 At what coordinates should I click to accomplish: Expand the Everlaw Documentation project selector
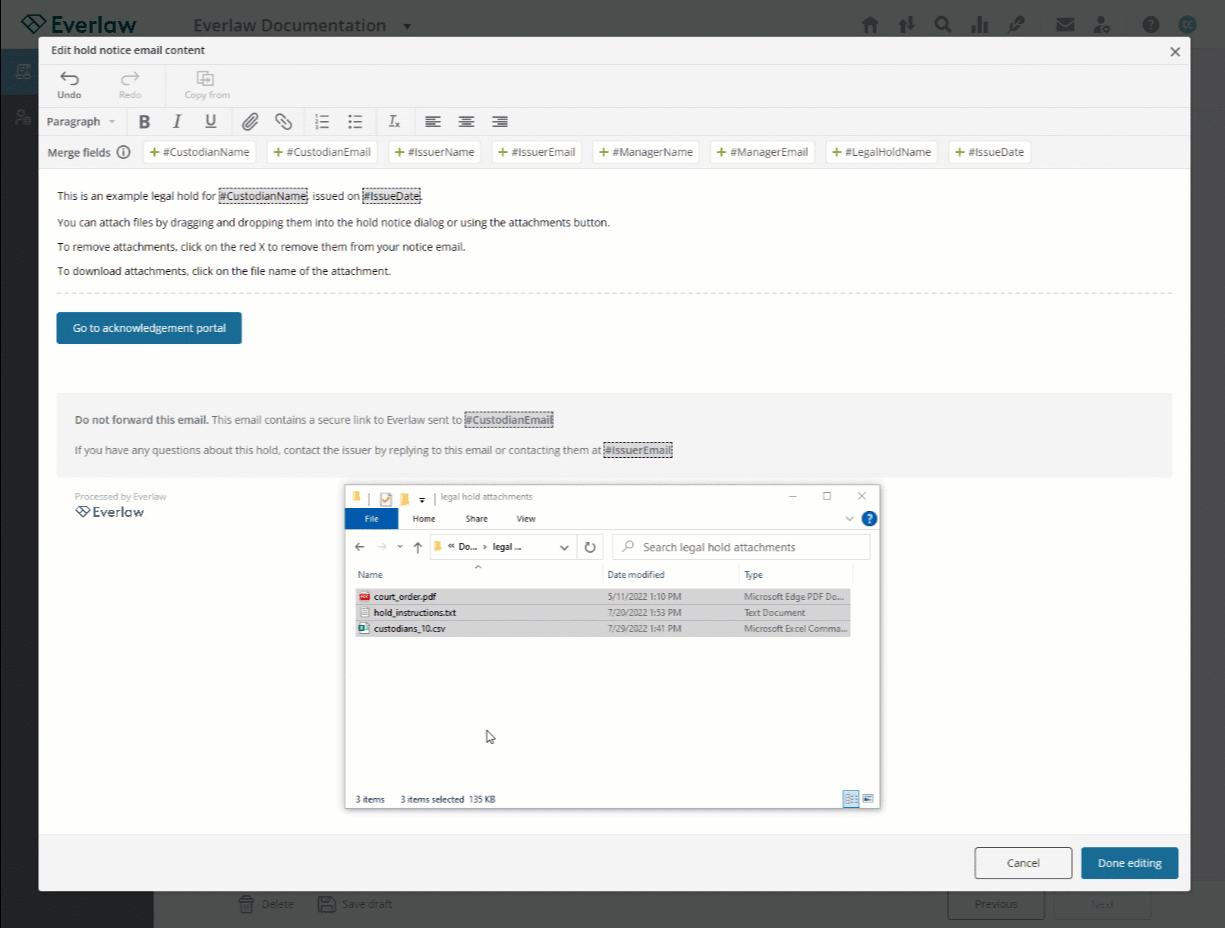406,26
